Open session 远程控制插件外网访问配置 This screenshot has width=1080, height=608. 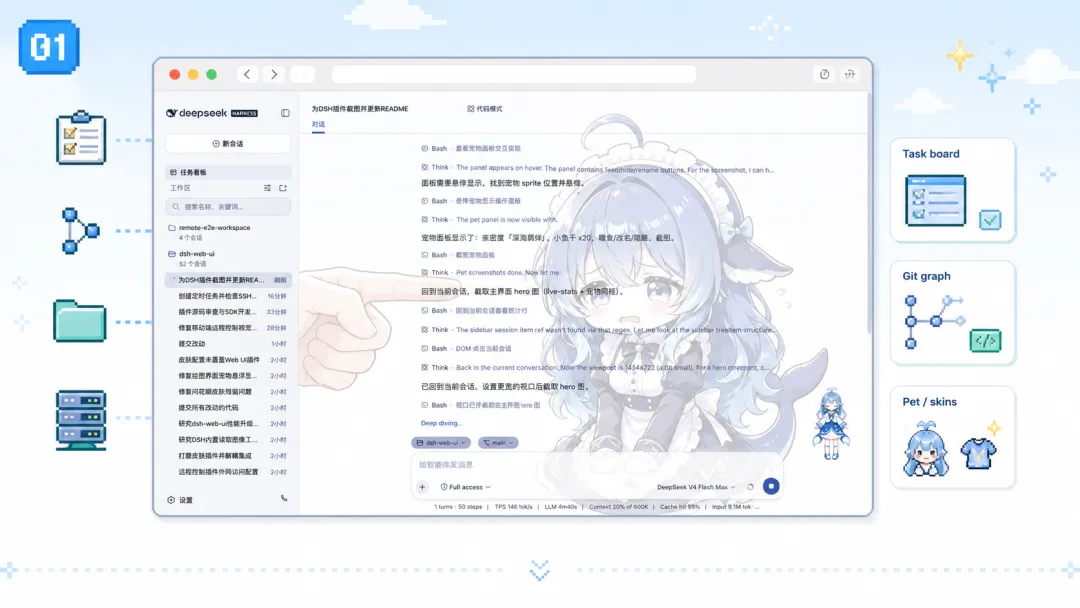pyautogui.click(x=228, y=472)
